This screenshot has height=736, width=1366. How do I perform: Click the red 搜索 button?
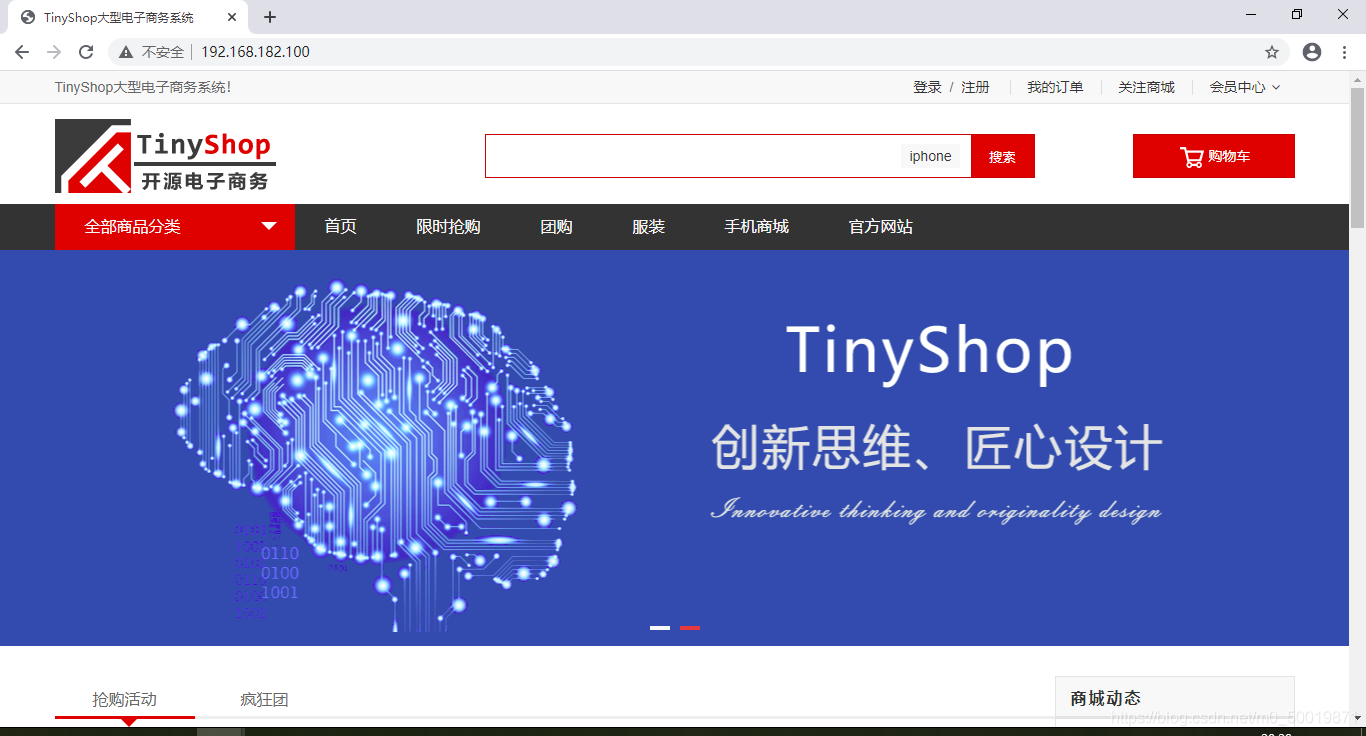(1003, 156)
